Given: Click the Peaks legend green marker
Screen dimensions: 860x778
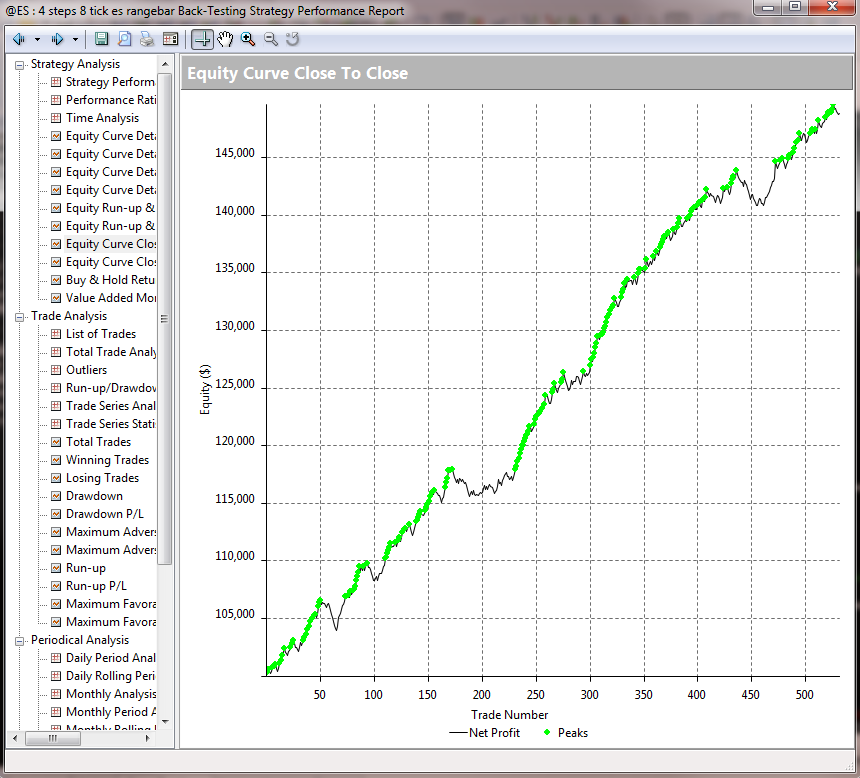Looking at the screenshot, I should 545,733.
